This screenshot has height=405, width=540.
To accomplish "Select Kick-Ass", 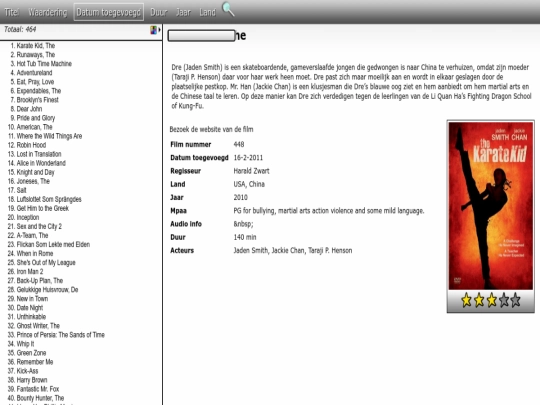I will [x=28, y=371].
